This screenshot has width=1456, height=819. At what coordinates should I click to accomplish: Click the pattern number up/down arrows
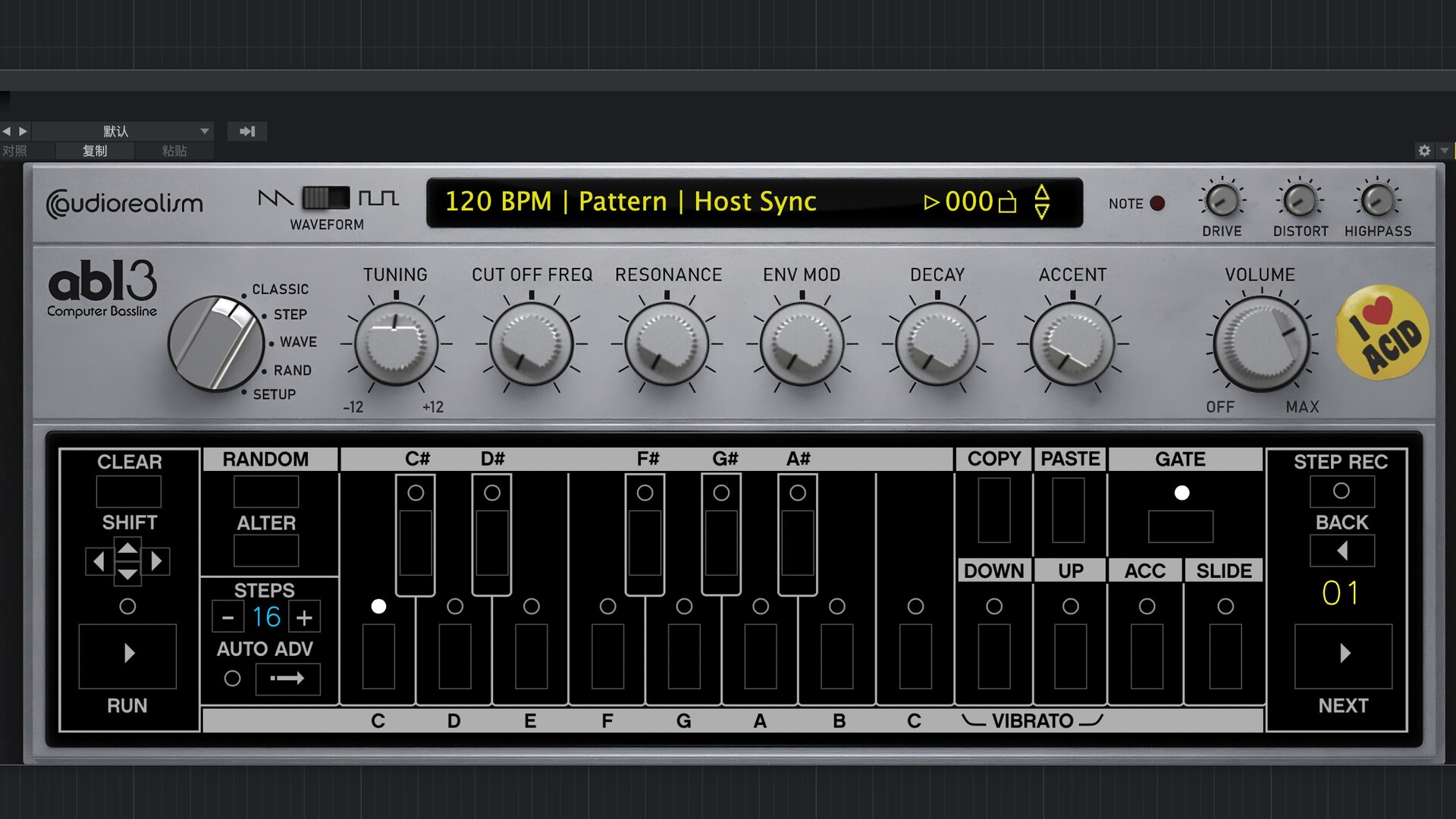tap(1042, 202)
